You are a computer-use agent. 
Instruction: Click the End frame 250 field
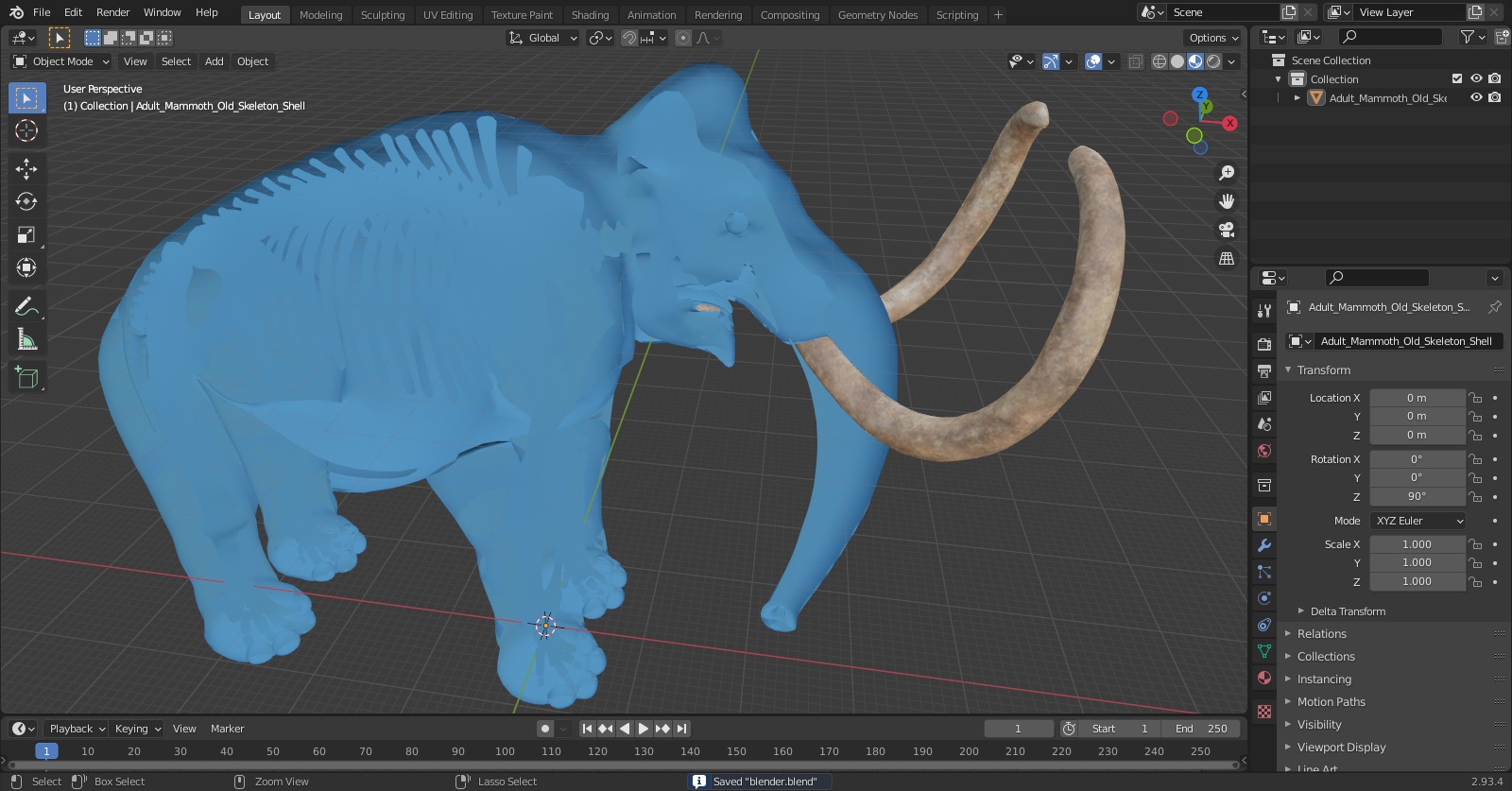coord(1201,729)
